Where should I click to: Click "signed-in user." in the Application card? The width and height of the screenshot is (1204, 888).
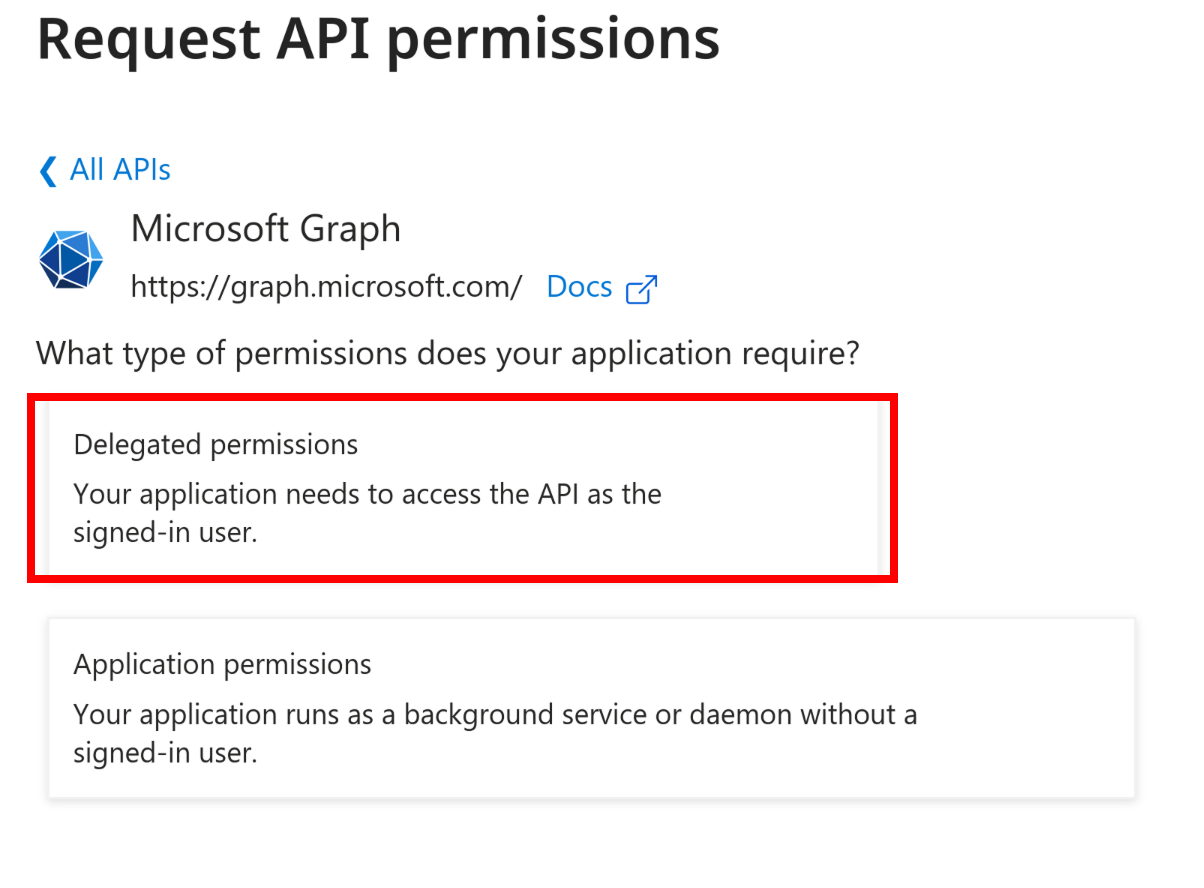tap(165, 753)
